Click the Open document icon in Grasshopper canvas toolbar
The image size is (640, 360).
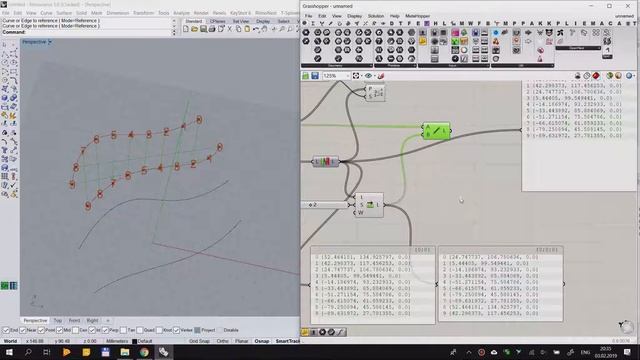coord(306,76)
